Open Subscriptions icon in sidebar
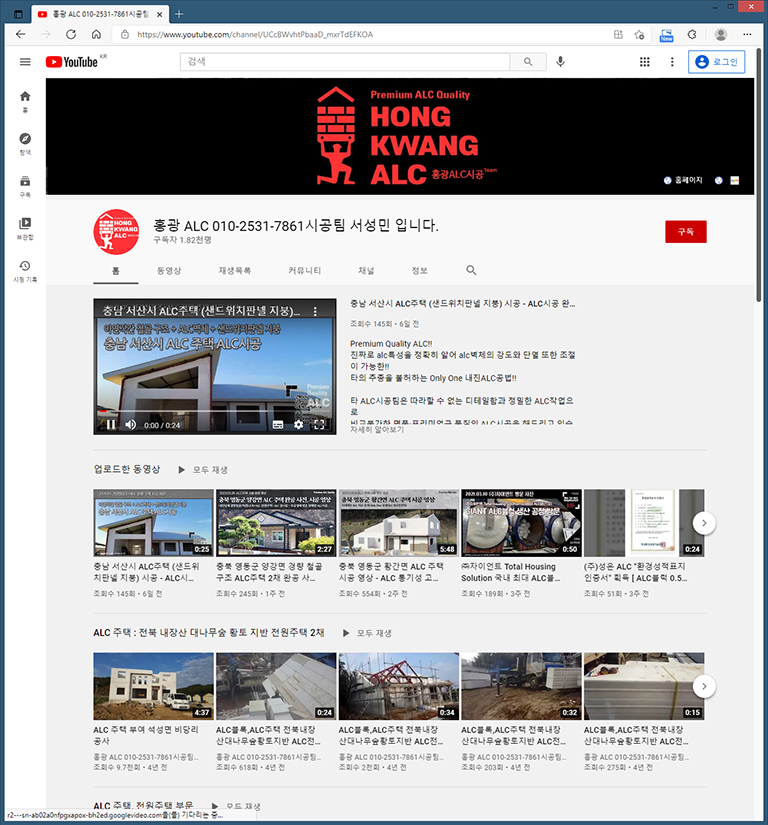The width and height of the screenshot is (768, 825). click(x=25, y=186)
